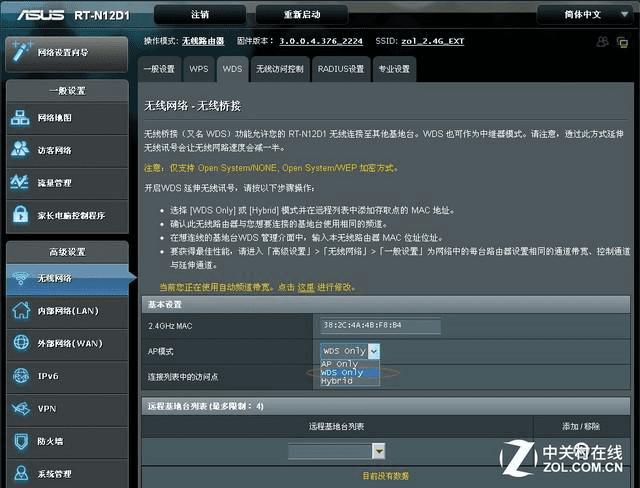Viewport: 640px width, 488px height.
Task: Click the client status users icon top right
Action: 602,41
